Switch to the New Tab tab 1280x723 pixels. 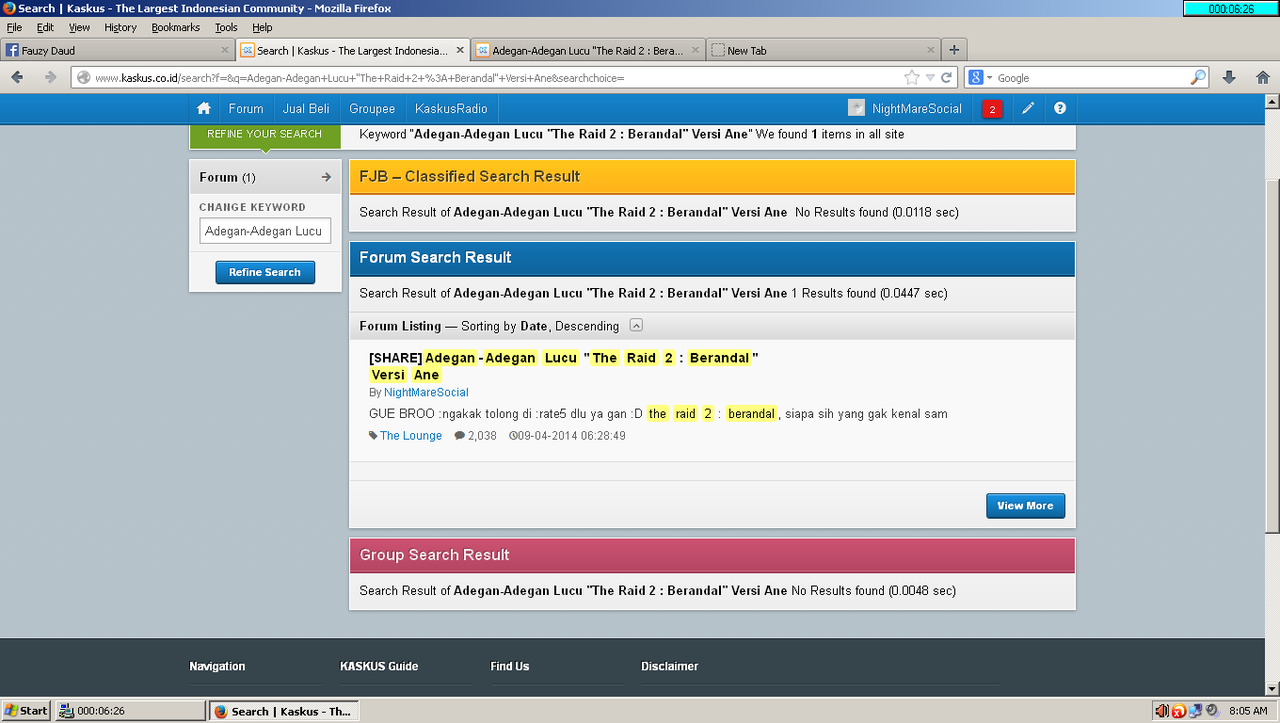click(824, 50)
